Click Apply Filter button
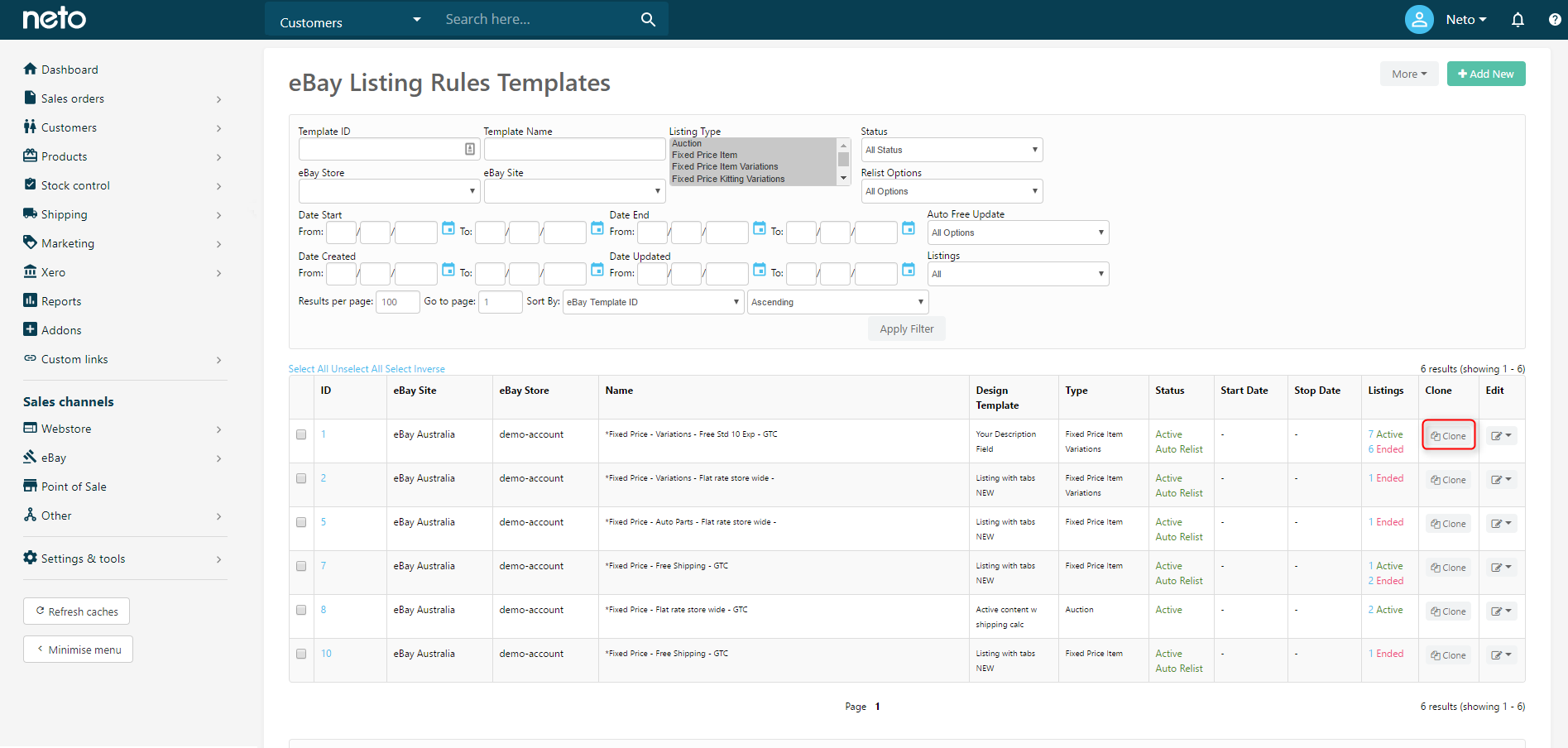Screen dimensions: 1568x748 906,328
